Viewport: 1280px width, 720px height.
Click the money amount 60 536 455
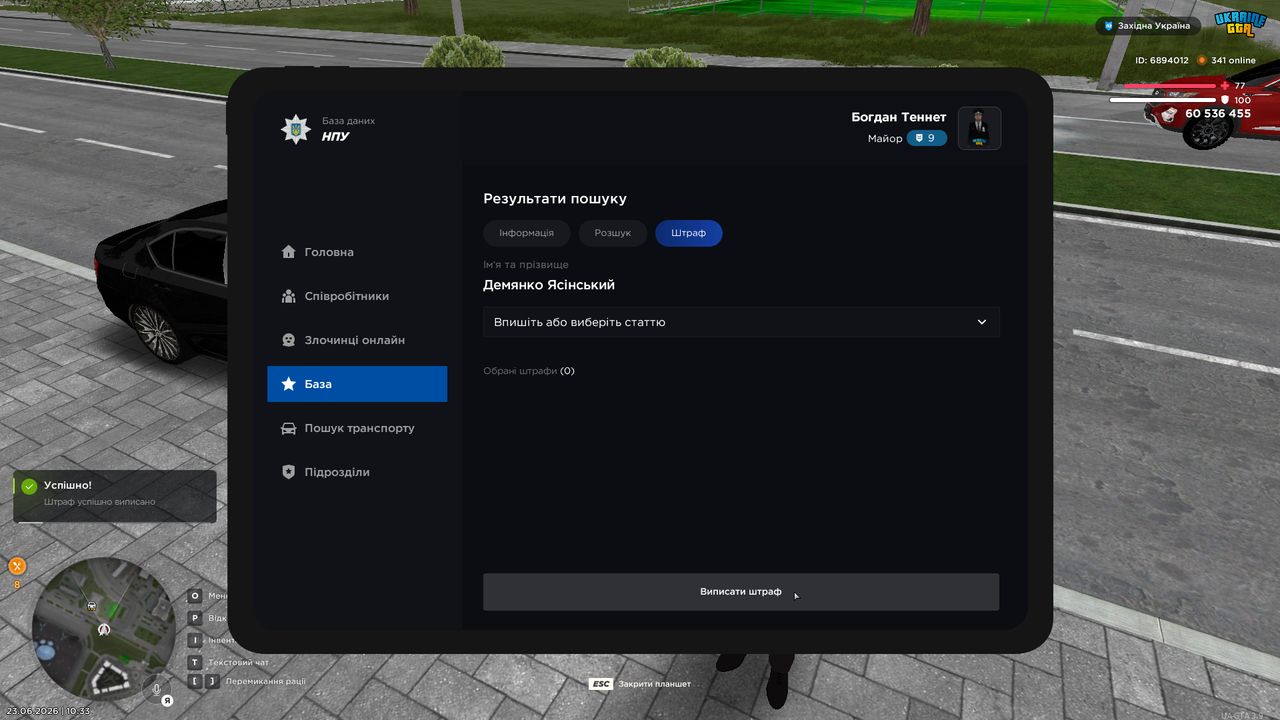tap(1218, 114)
